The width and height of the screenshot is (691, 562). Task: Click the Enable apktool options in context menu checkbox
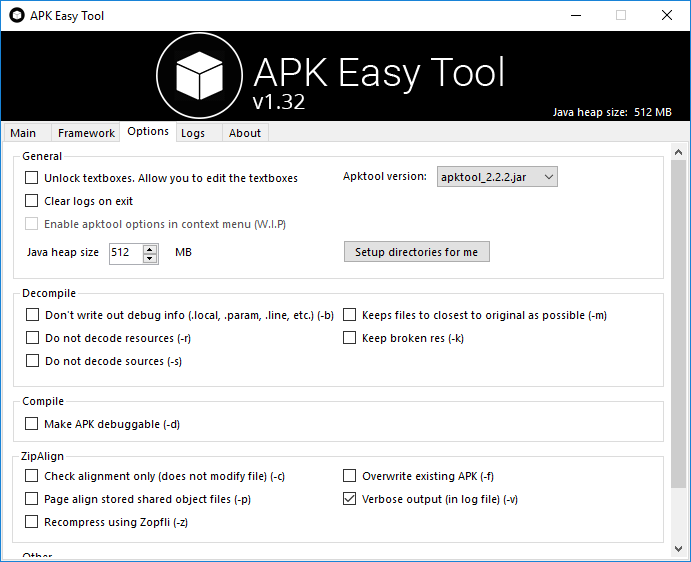tap(31, 223)
